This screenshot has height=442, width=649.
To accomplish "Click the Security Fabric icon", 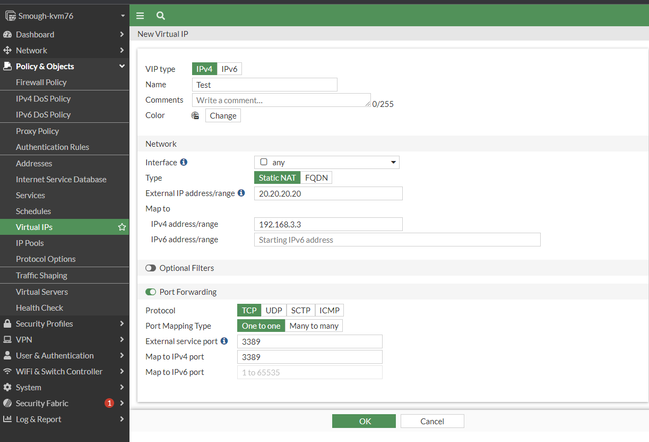I will tap(7, 403).
